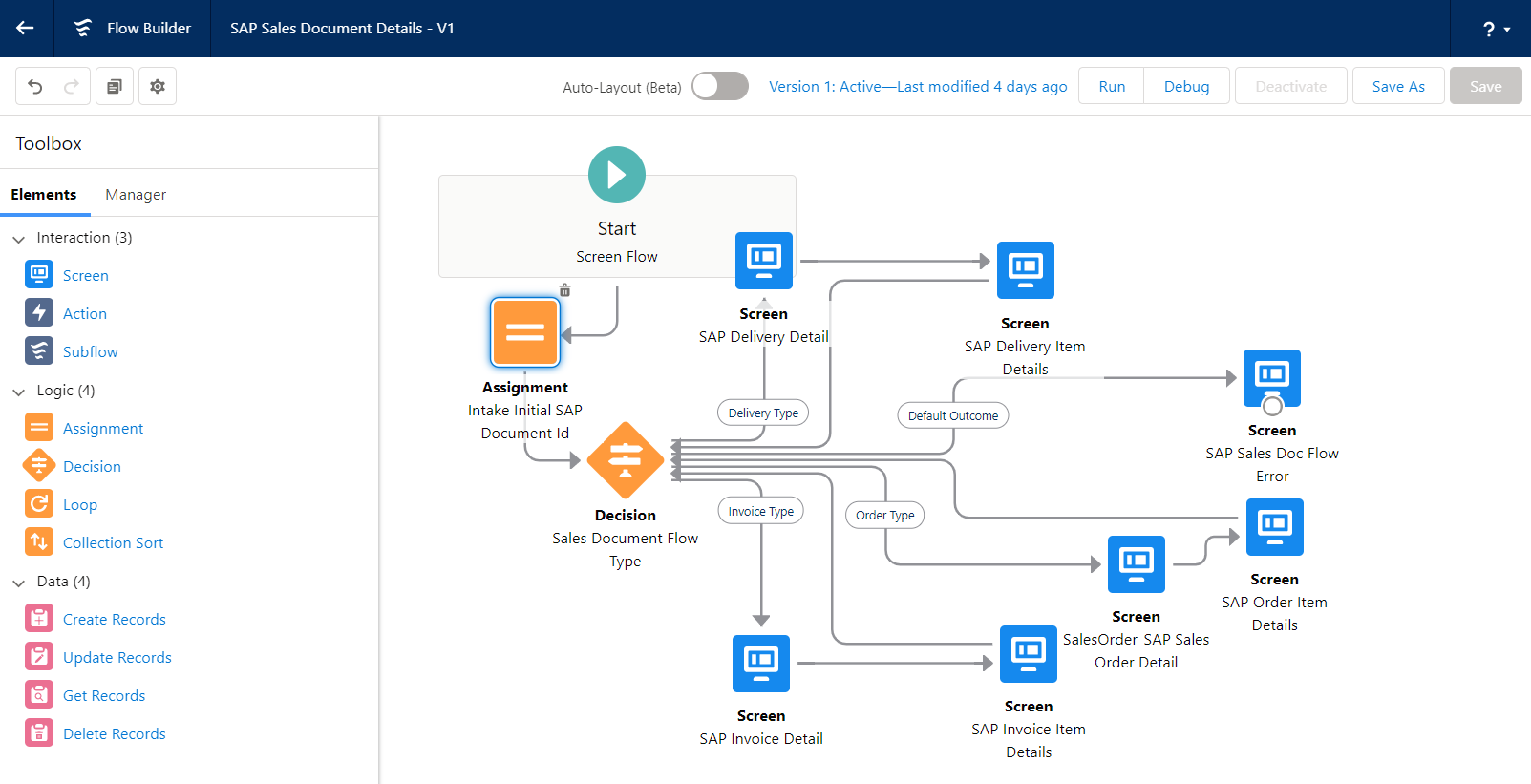Click the Delivery Type connector label
Screen dimensions: 1531x784
coord(763,413)
